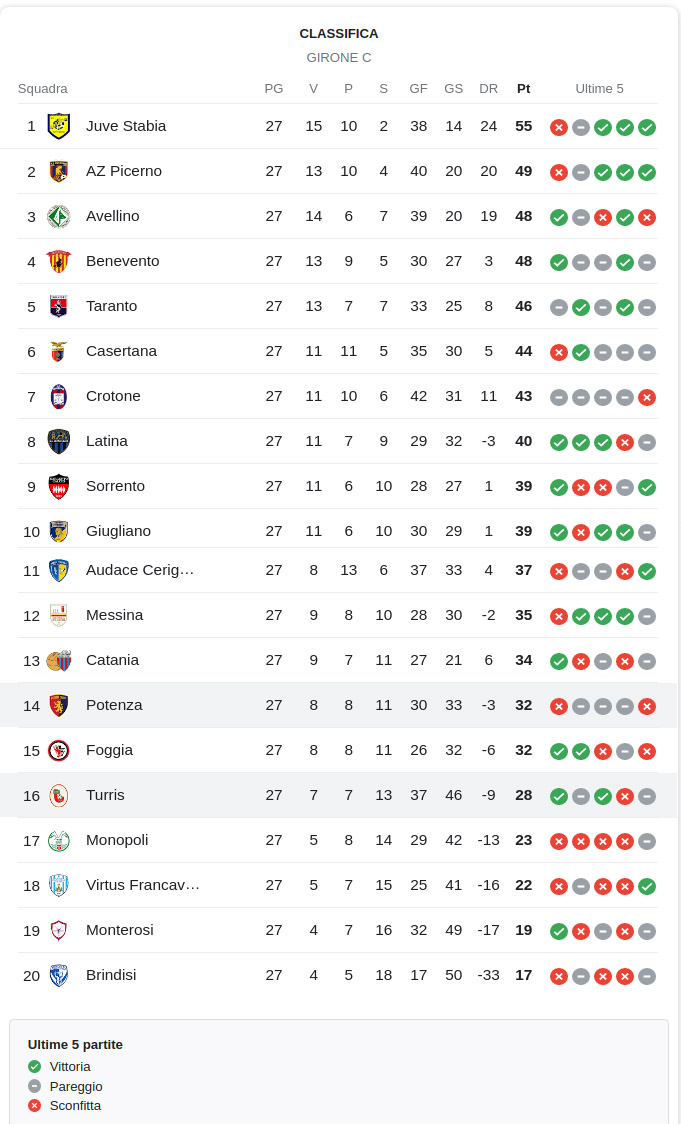Open Benevento's club badge
681x1126 pixels.
tap(59, 261)
